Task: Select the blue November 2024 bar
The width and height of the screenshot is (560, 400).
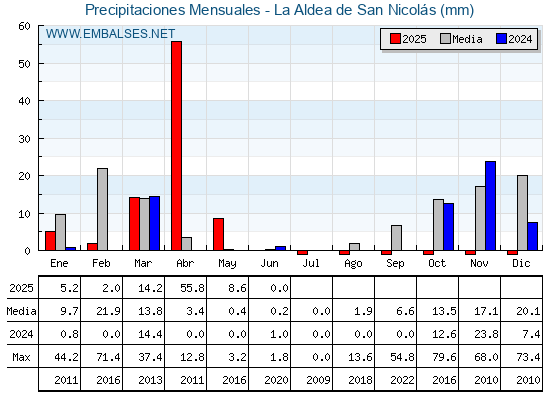Action: [490, 206]
